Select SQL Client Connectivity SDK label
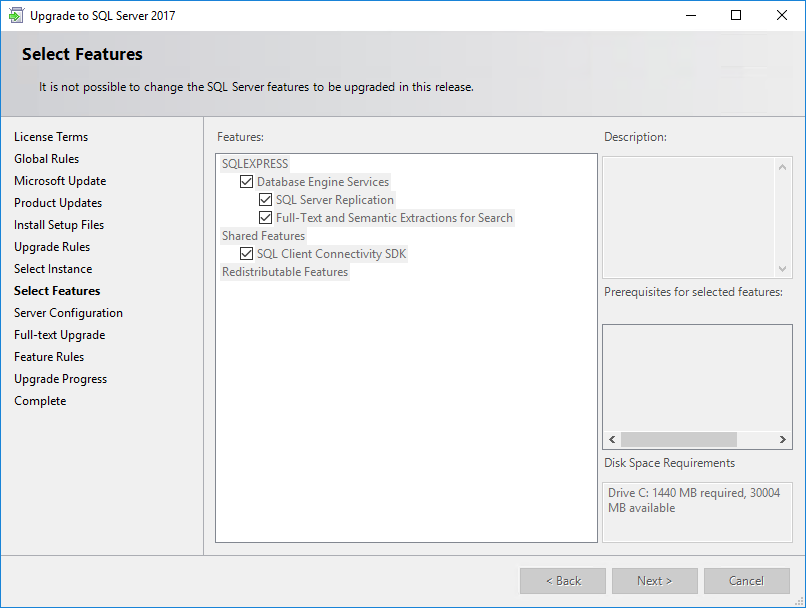The height and width of the screenshot is (608, 806). (x=332, y=253)
